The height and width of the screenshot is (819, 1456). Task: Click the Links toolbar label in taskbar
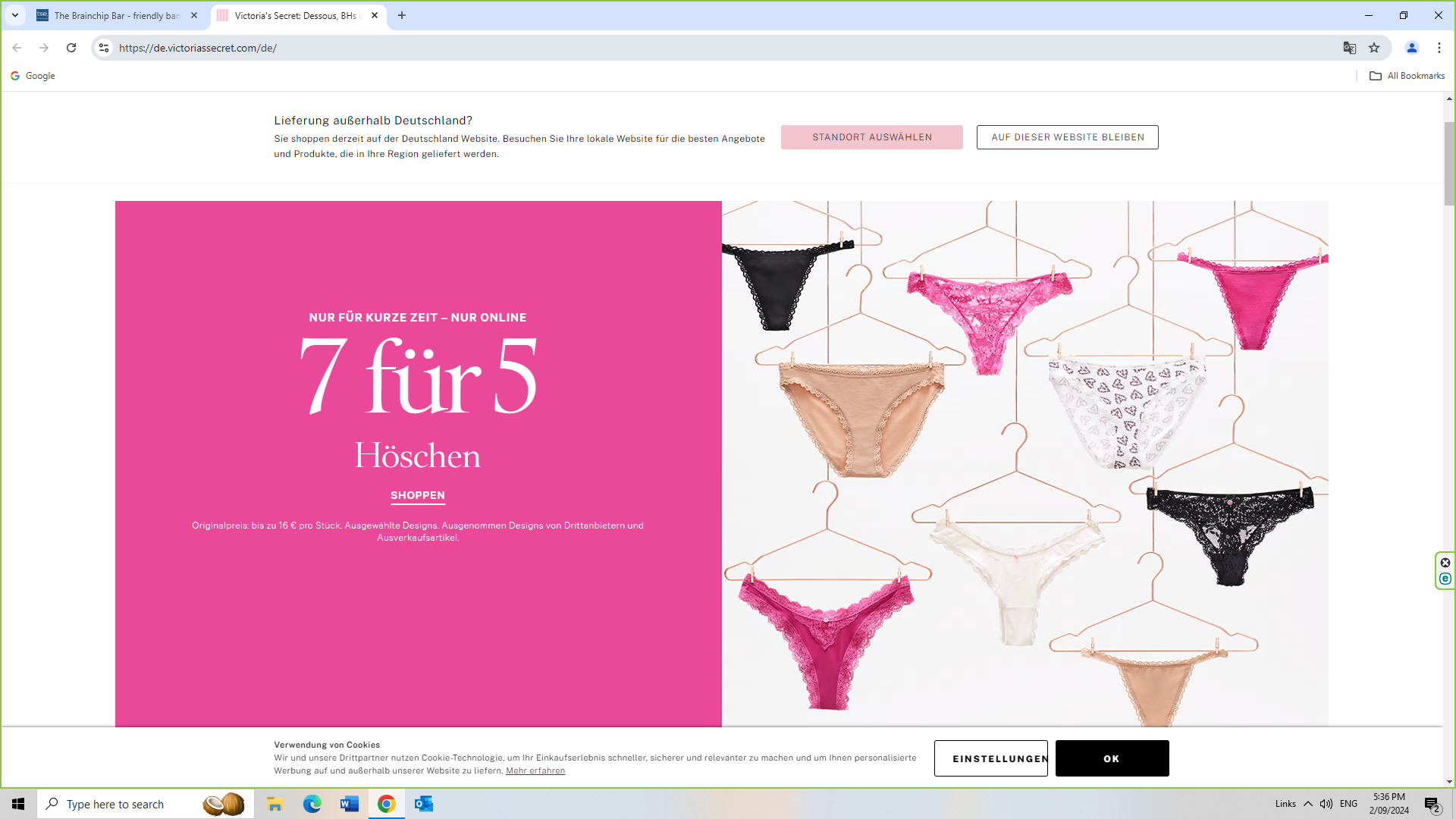(x=1285, y=804)
